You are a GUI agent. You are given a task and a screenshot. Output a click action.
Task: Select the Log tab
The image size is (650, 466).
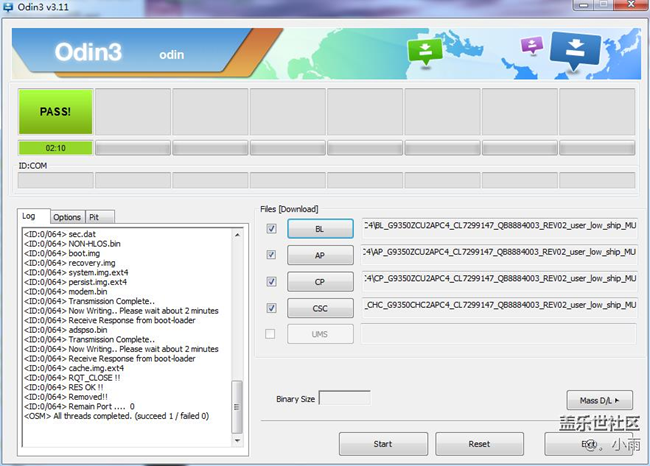(x=30, y=216)
